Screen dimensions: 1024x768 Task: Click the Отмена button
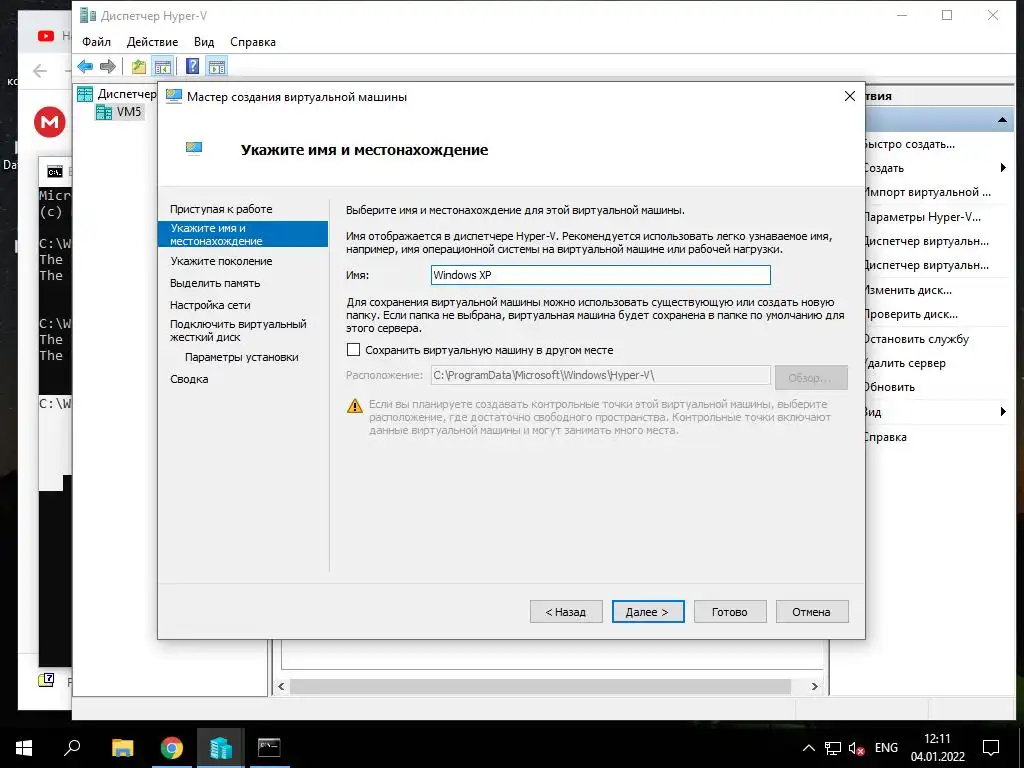point(812,612)
